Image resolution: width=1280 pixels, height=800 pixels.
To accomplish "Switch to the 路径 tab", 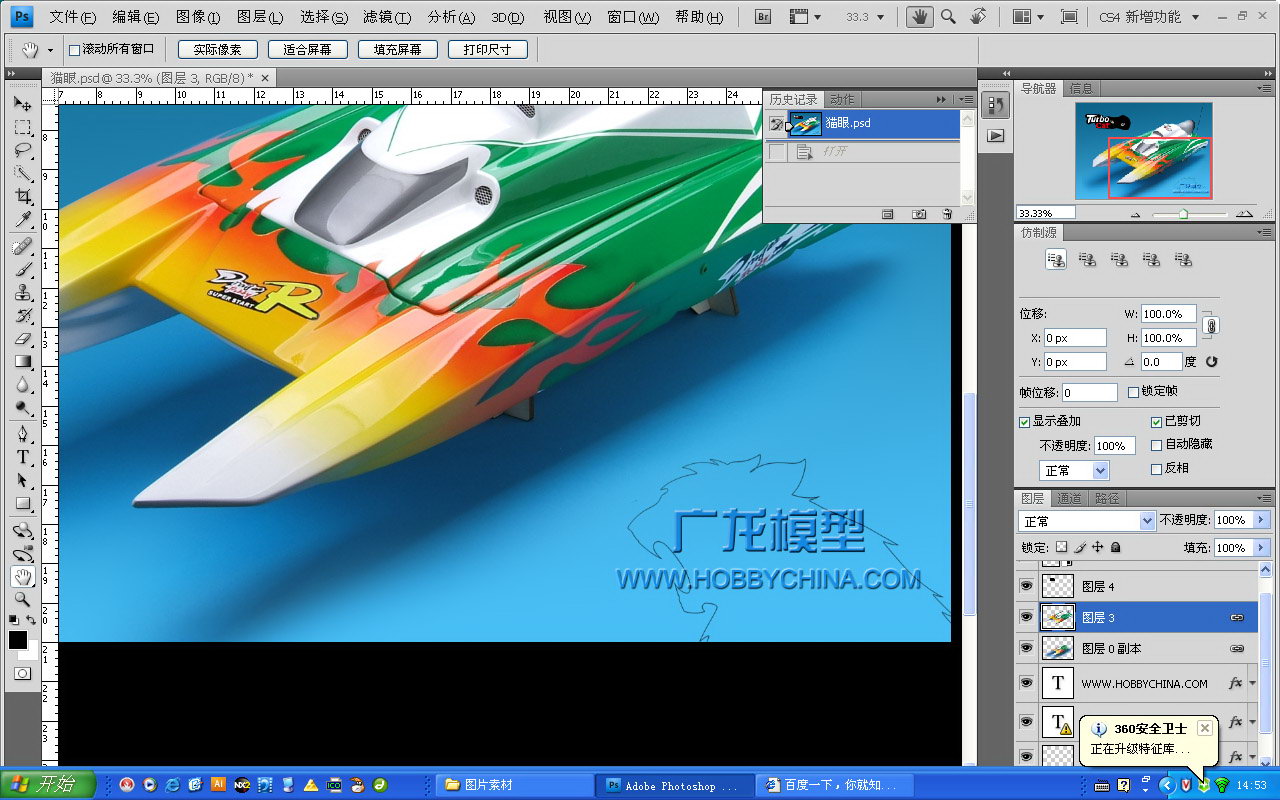I will [x=1107, y=498].
